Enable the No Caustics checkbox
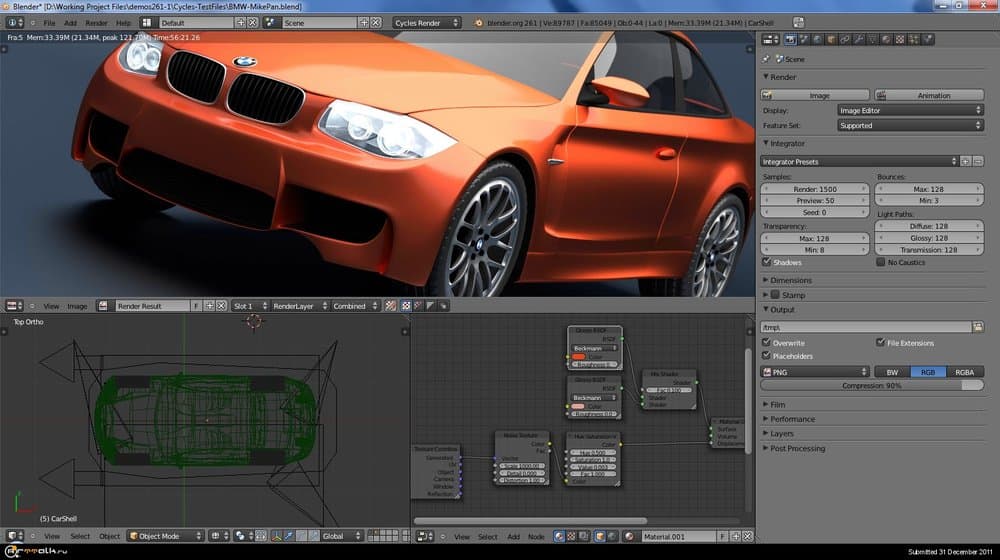Image resolution: width=1000 pixels, height=560 pixels. tap(880, 262)
